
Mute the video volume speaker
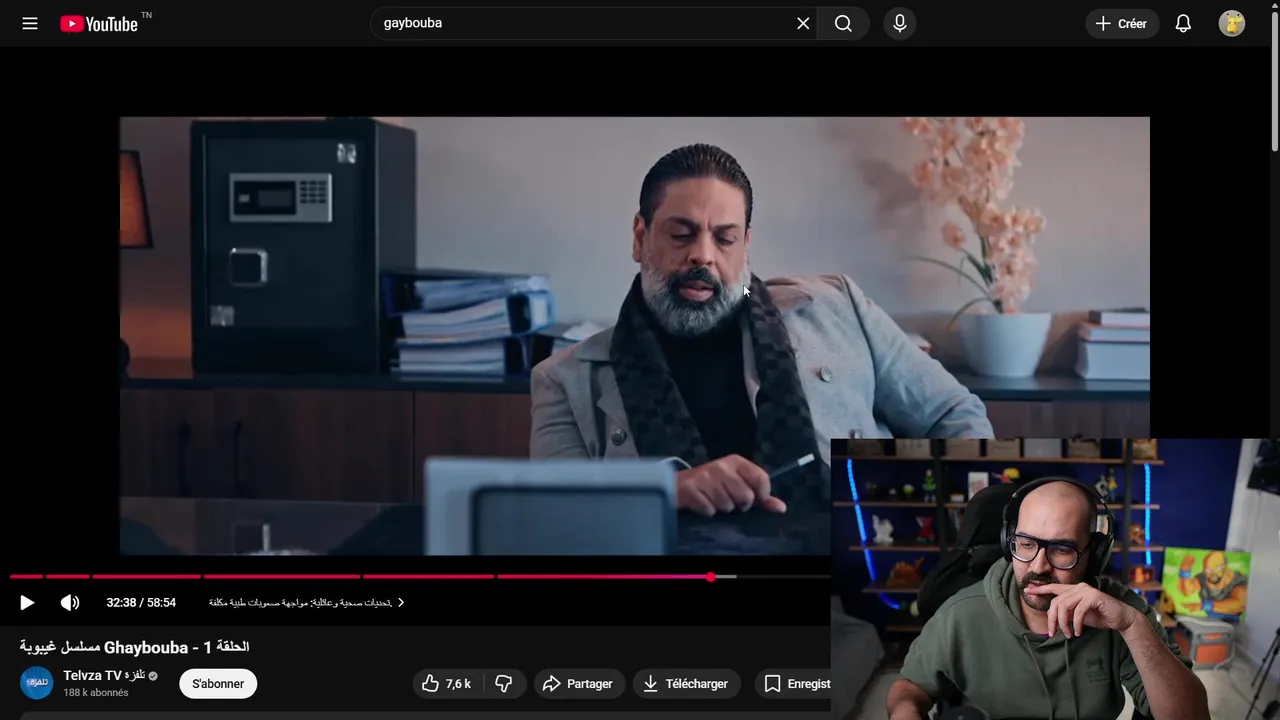69,602
